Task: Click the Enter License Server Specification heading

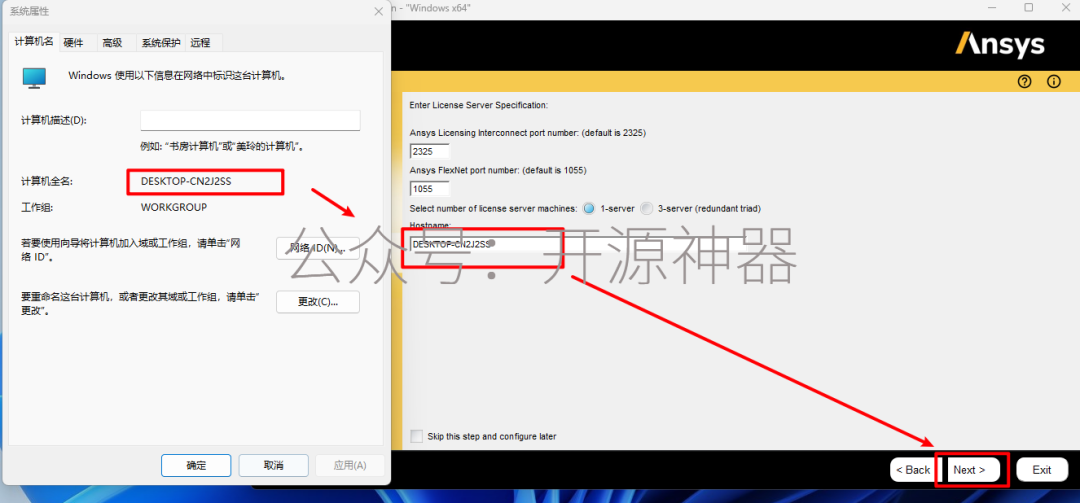Action: pyautogui.click(x=479, y=105)
